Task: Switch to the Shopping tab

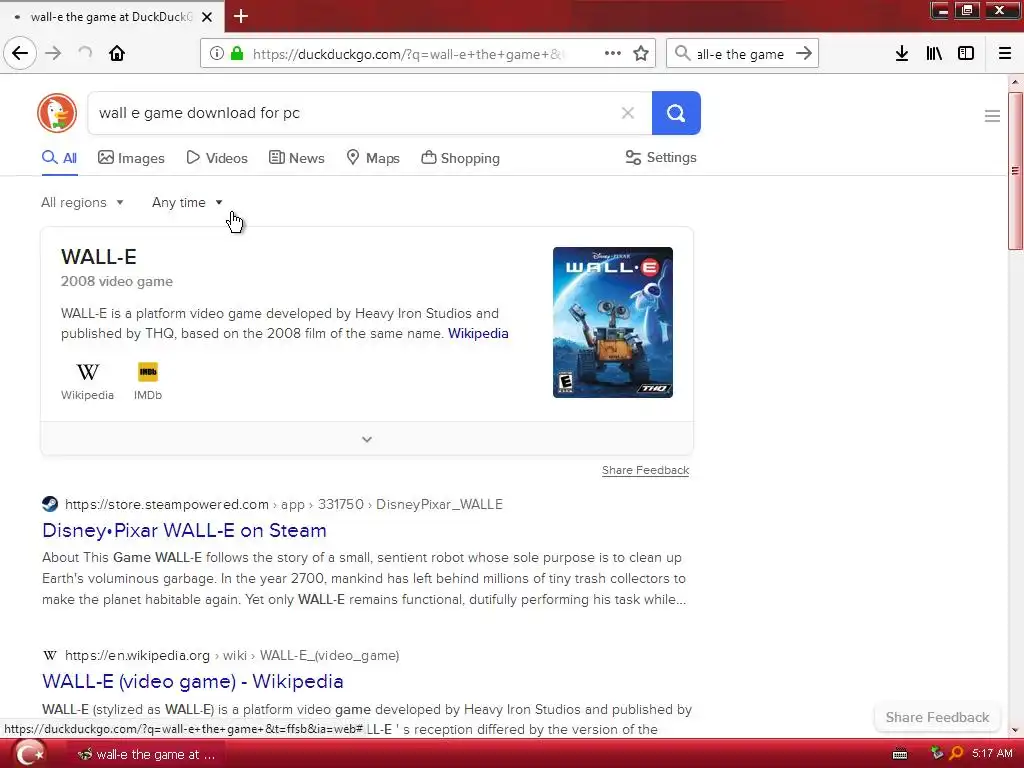Action: click(460, 158)
